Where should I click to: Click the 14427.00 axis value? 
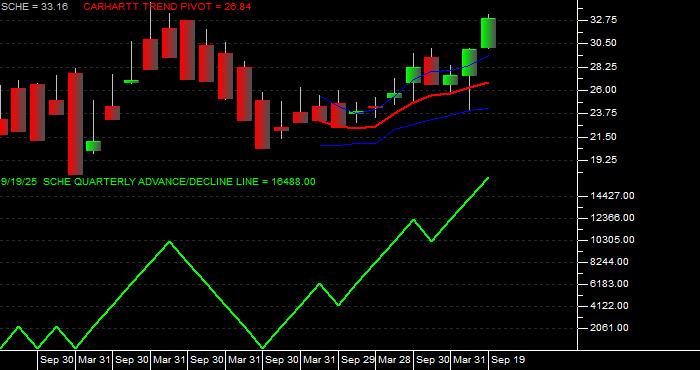[612, 196]
